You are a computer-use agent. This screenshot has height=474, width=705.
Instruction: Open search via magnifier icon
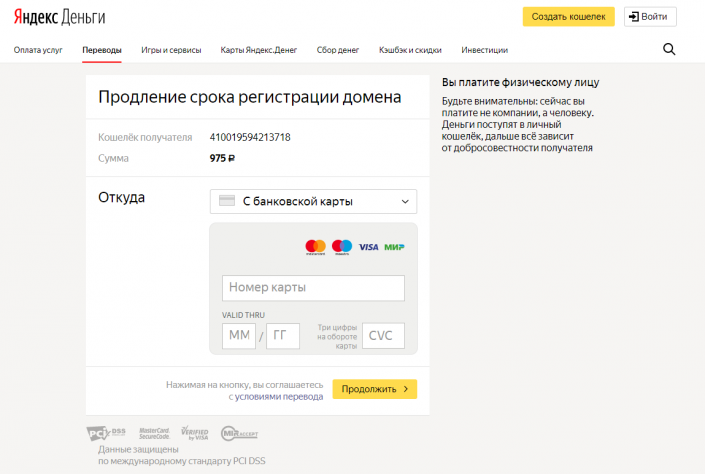(669, 49)
